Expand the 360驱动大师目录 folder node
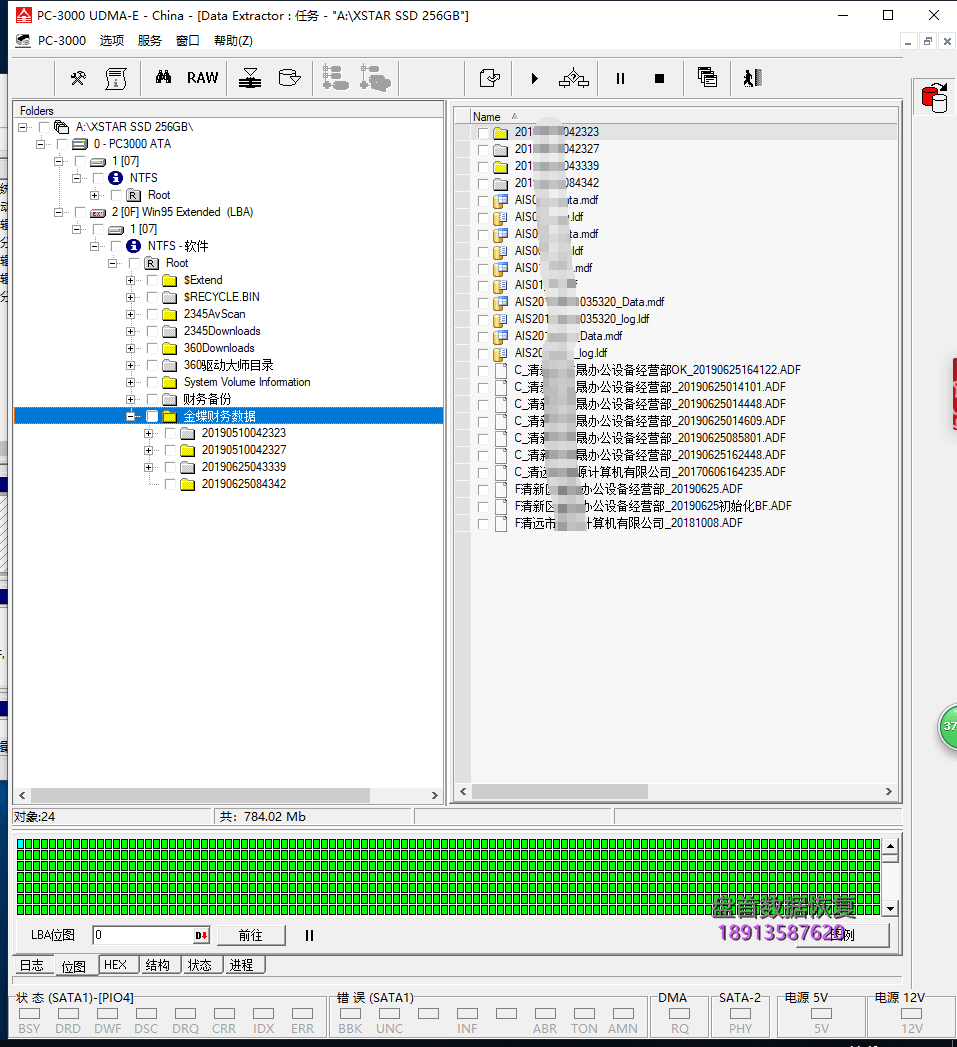Screen dimensions: 957x1047 click(x=130, y=365)
